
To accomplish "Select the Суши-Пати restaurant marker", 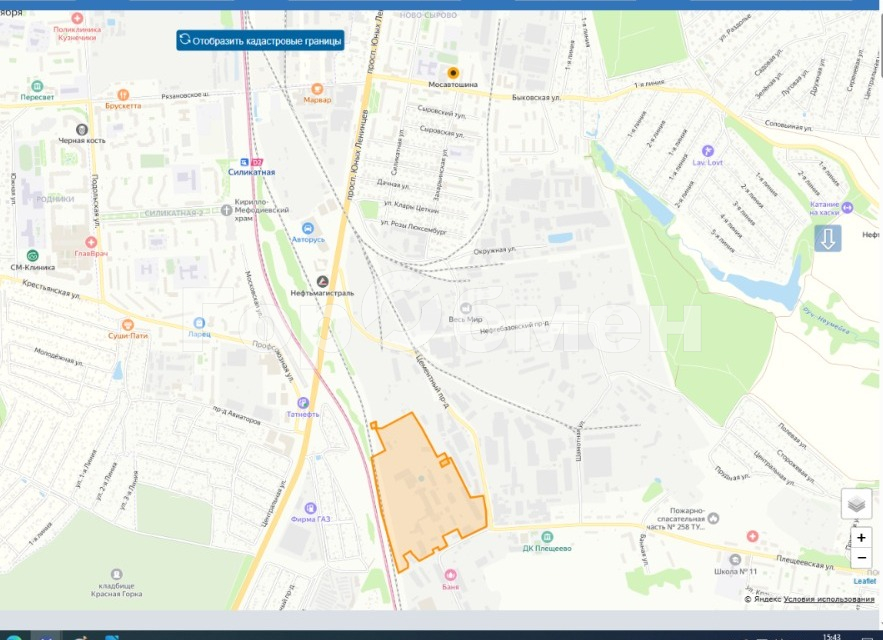I will (127, 325).
